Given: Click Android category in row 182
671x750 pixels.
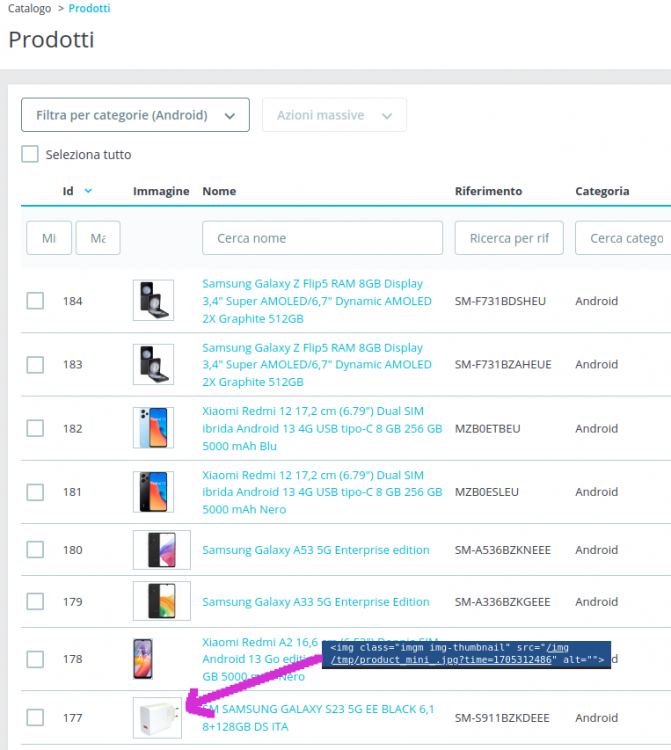Looking at the screenshot, I should point(596,428).
